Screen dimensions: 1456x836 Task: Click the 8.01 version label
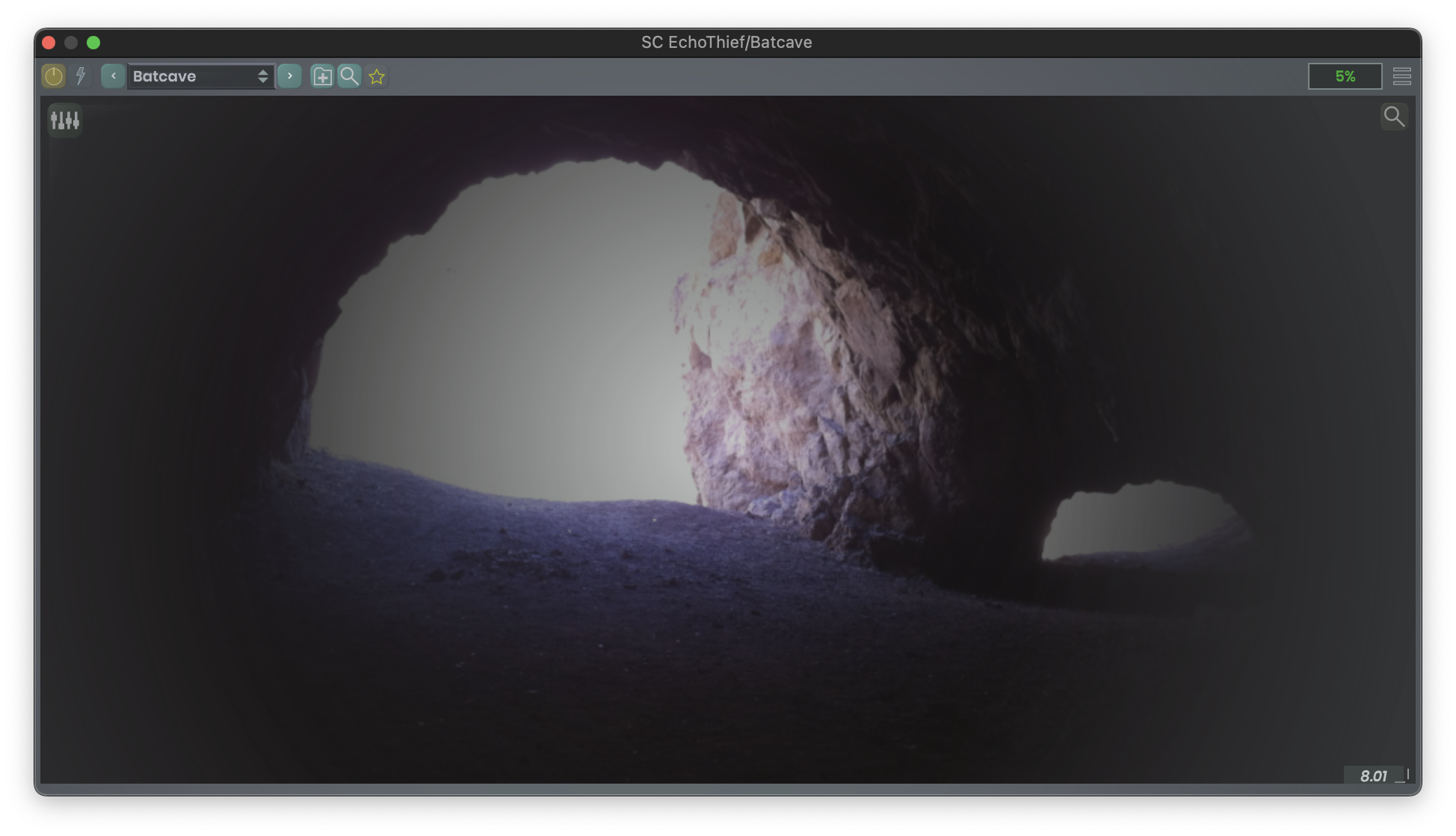[x=1373, y=776]
